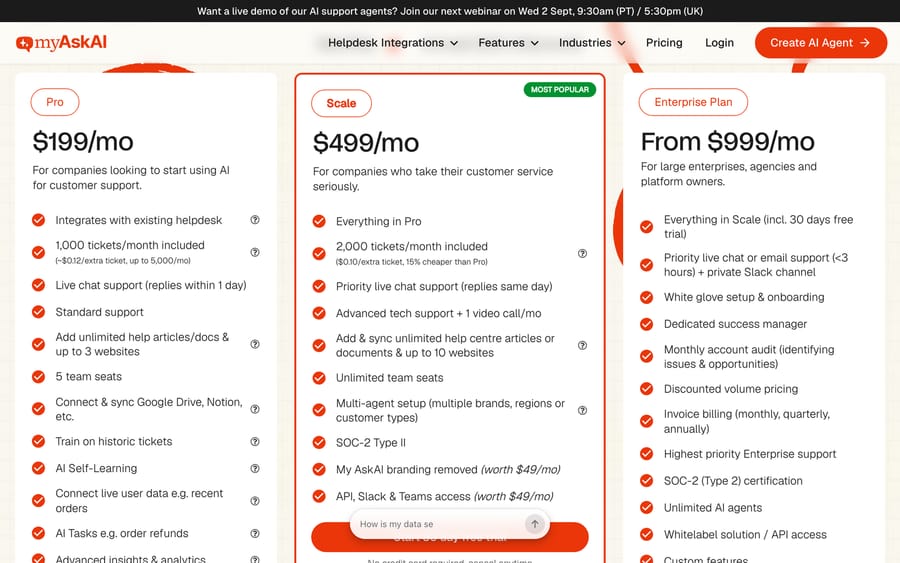
Task: Click the myAskAI logo
Action: [61, 42]
